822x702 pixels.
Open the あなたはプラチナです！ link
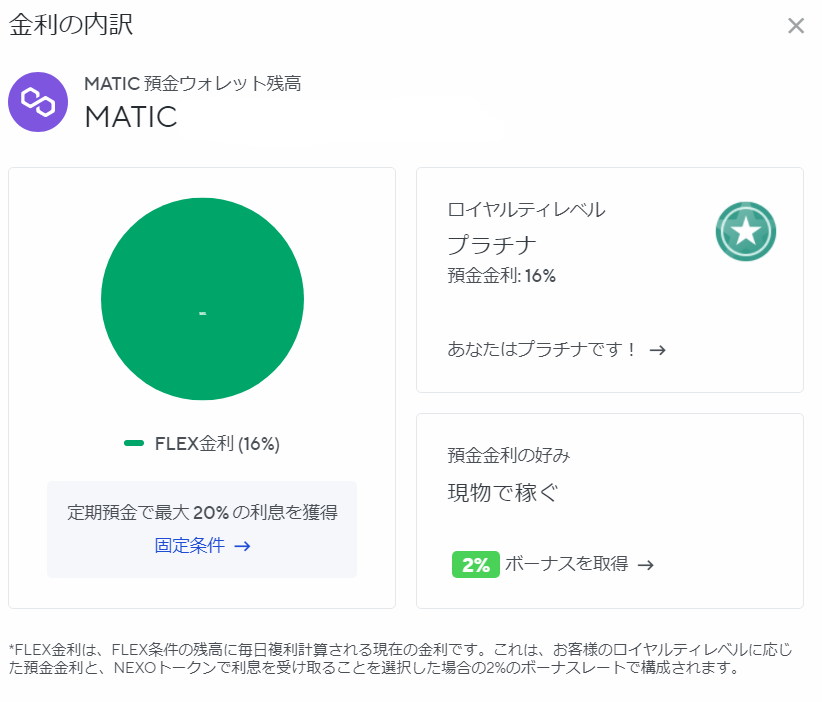tap(542, 350)
